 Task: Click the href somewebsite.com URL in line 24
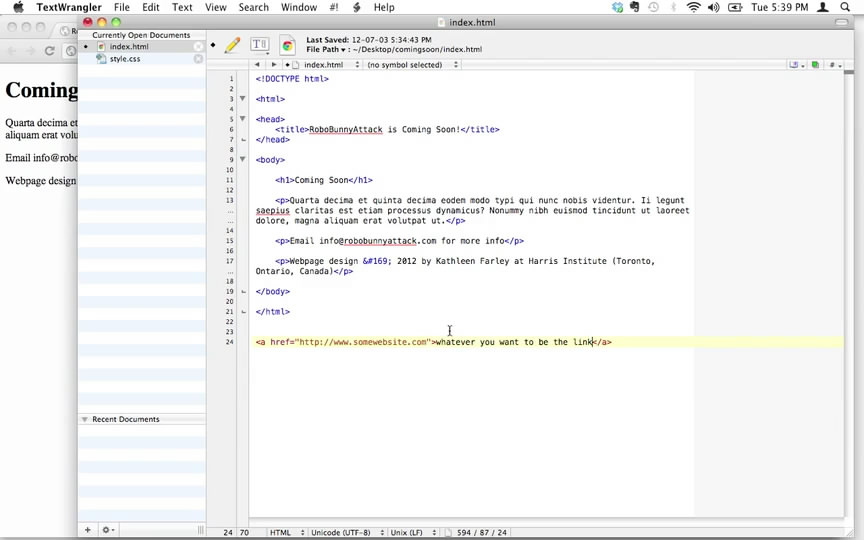click(x=364, y=342)
